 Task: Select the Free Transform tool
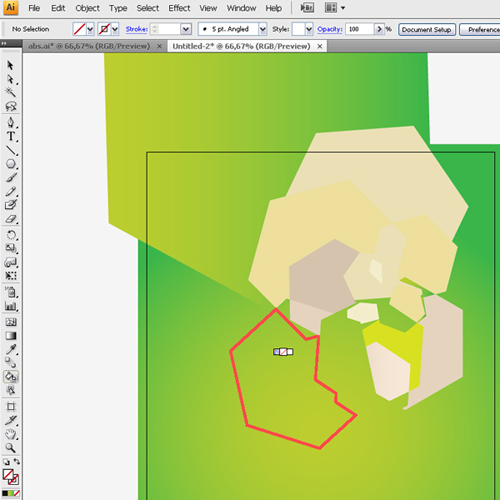point(11,276)
